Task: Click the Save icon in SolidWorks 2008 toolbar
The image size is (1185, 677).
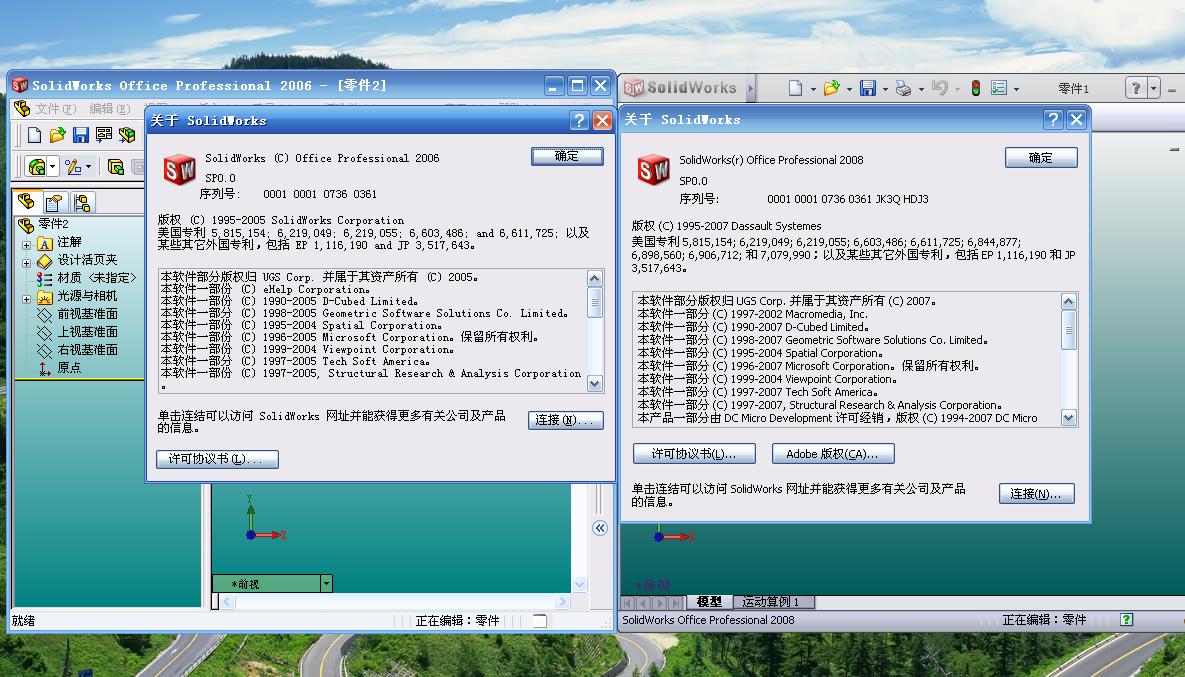Action: pyautogui.click(x=868, y=88)
